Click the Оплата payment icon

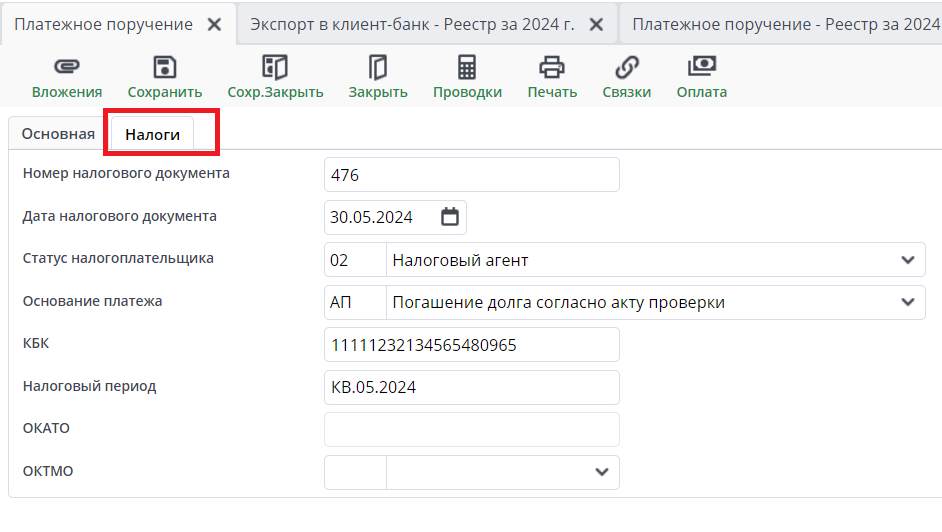click(x=702, y=65)
